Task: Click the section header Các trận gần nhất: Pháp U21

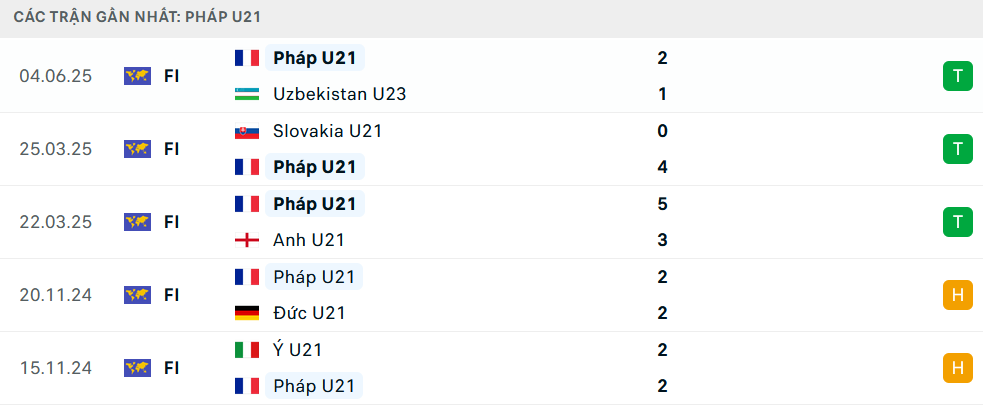Action: click(x=137, y=17)
